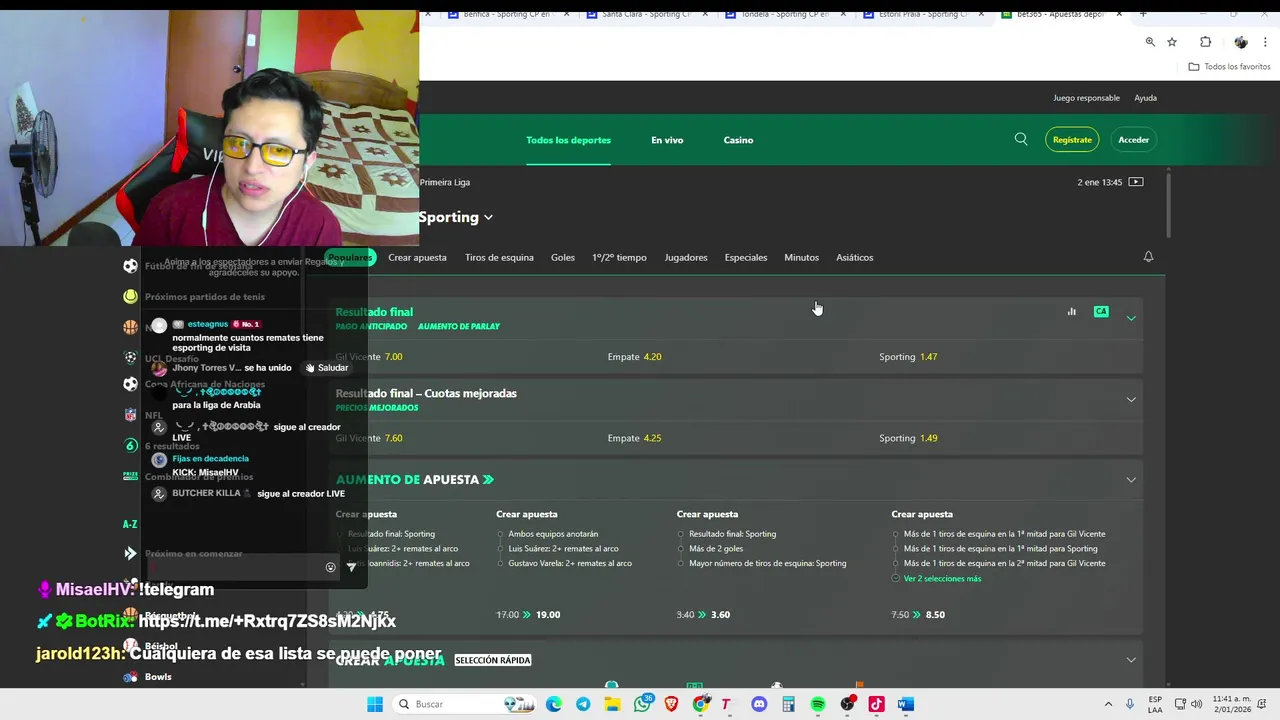Click the NFL sidebar icon
The image size is (1280, 720).
130,415
